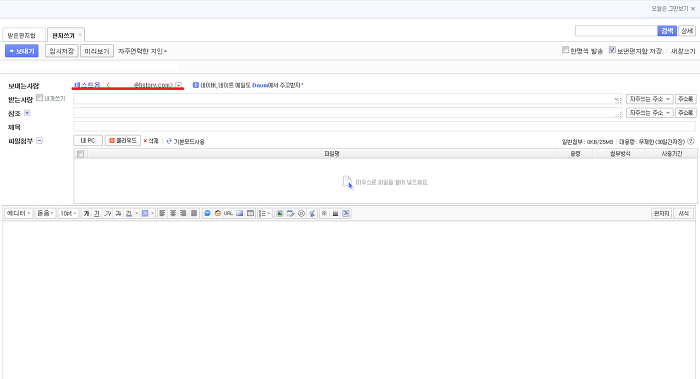Close the 편지쓰기 tab
The image size is (700, 379).
point(80,35)
